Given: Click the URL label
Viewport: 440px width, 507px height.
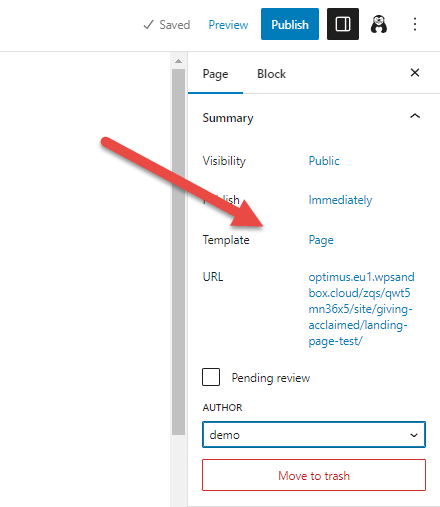Looking at the screenshot, I should point(213,277).
